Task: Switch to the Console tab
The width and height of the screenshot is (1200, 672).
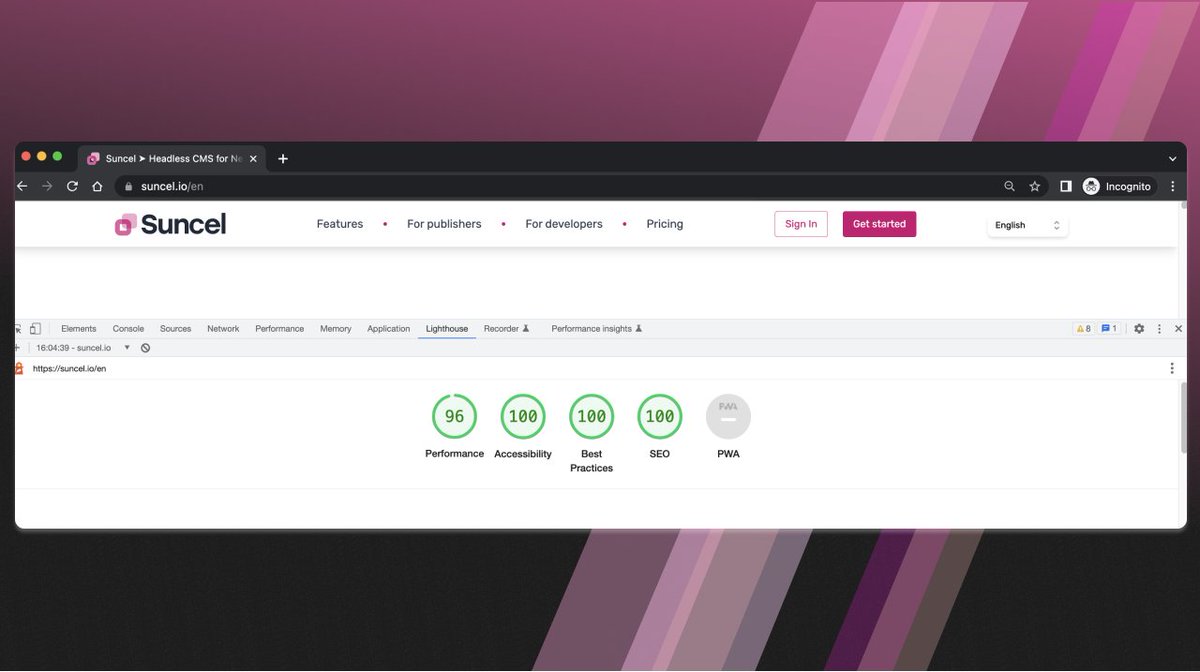Action: tap(128, 328)
